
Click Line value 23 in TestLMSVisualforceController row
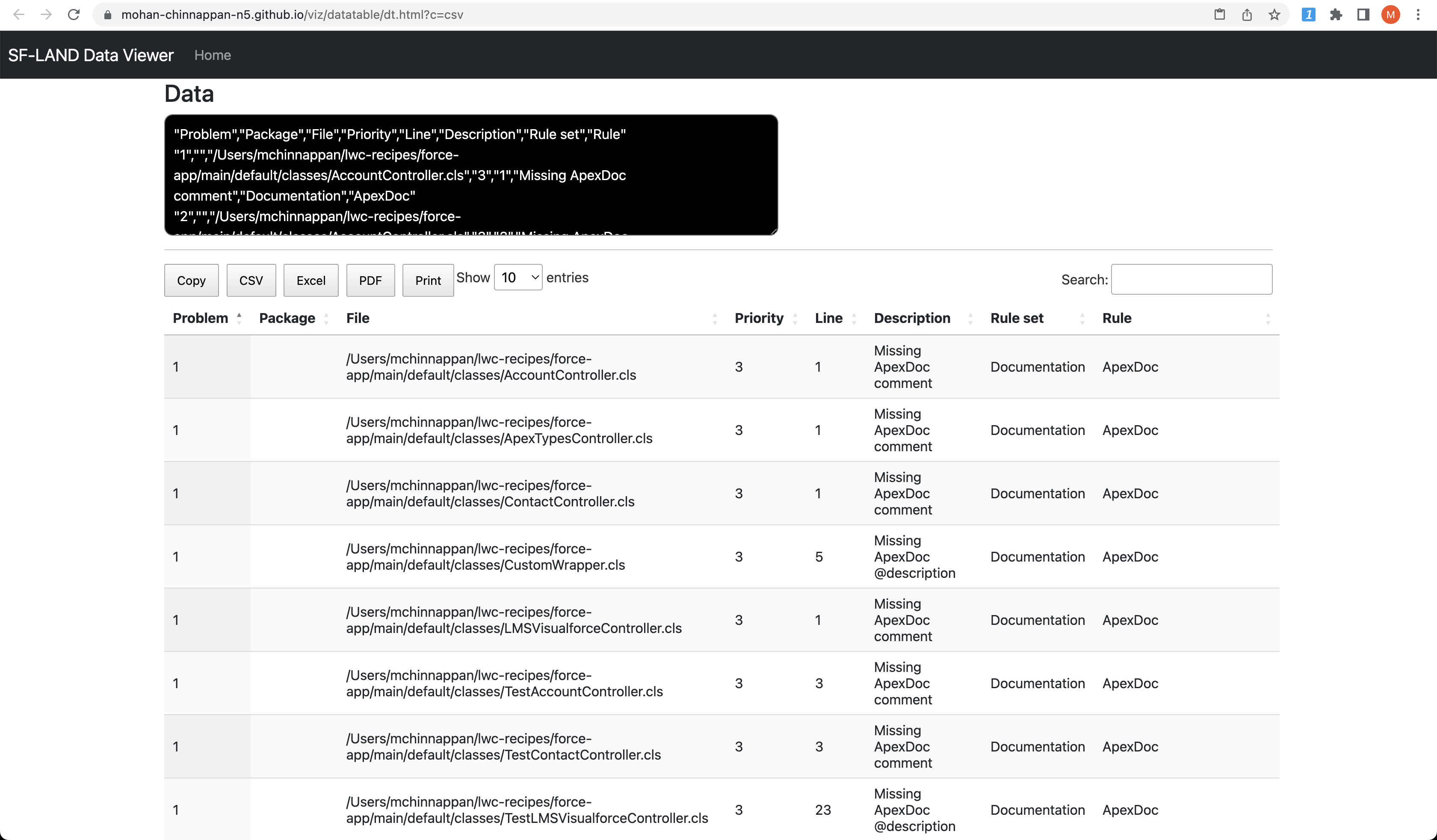823,810
